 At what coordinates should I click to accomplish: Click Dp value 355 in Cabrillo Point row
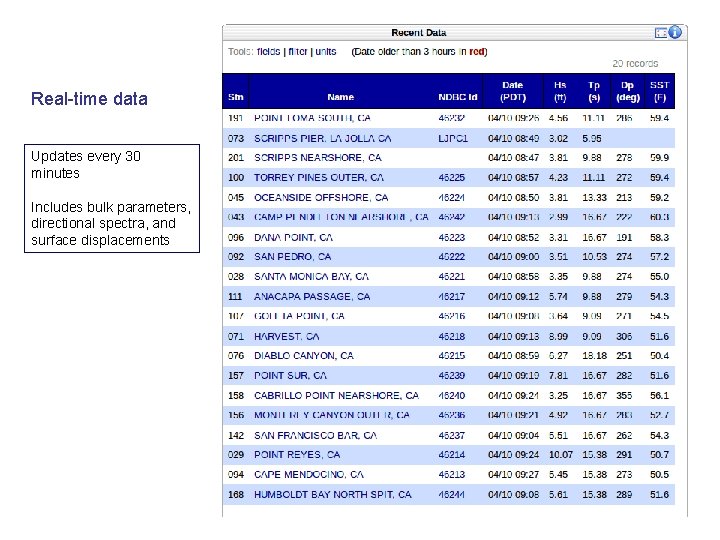click(624, 395)
